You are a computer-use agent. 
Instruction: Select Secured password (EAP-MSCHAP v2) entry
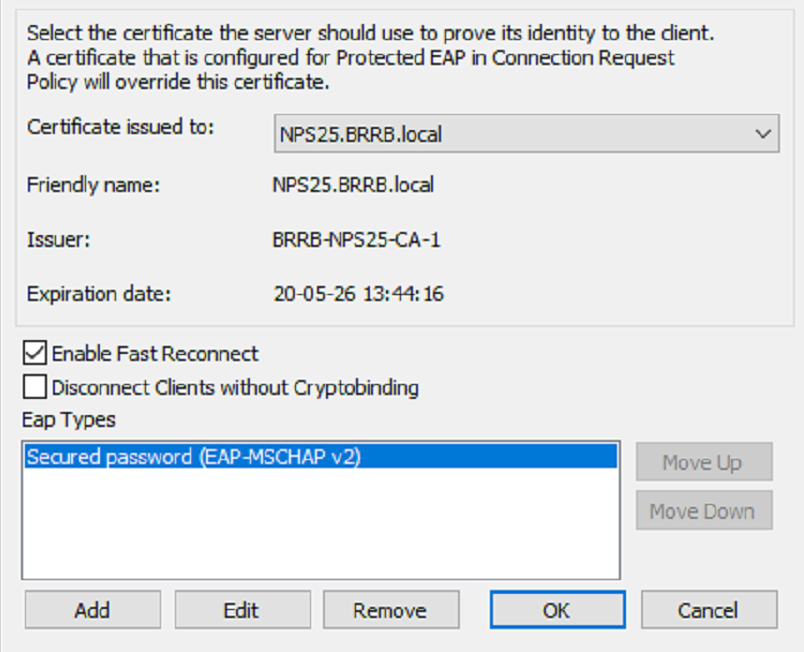click(x=194, y=457)
